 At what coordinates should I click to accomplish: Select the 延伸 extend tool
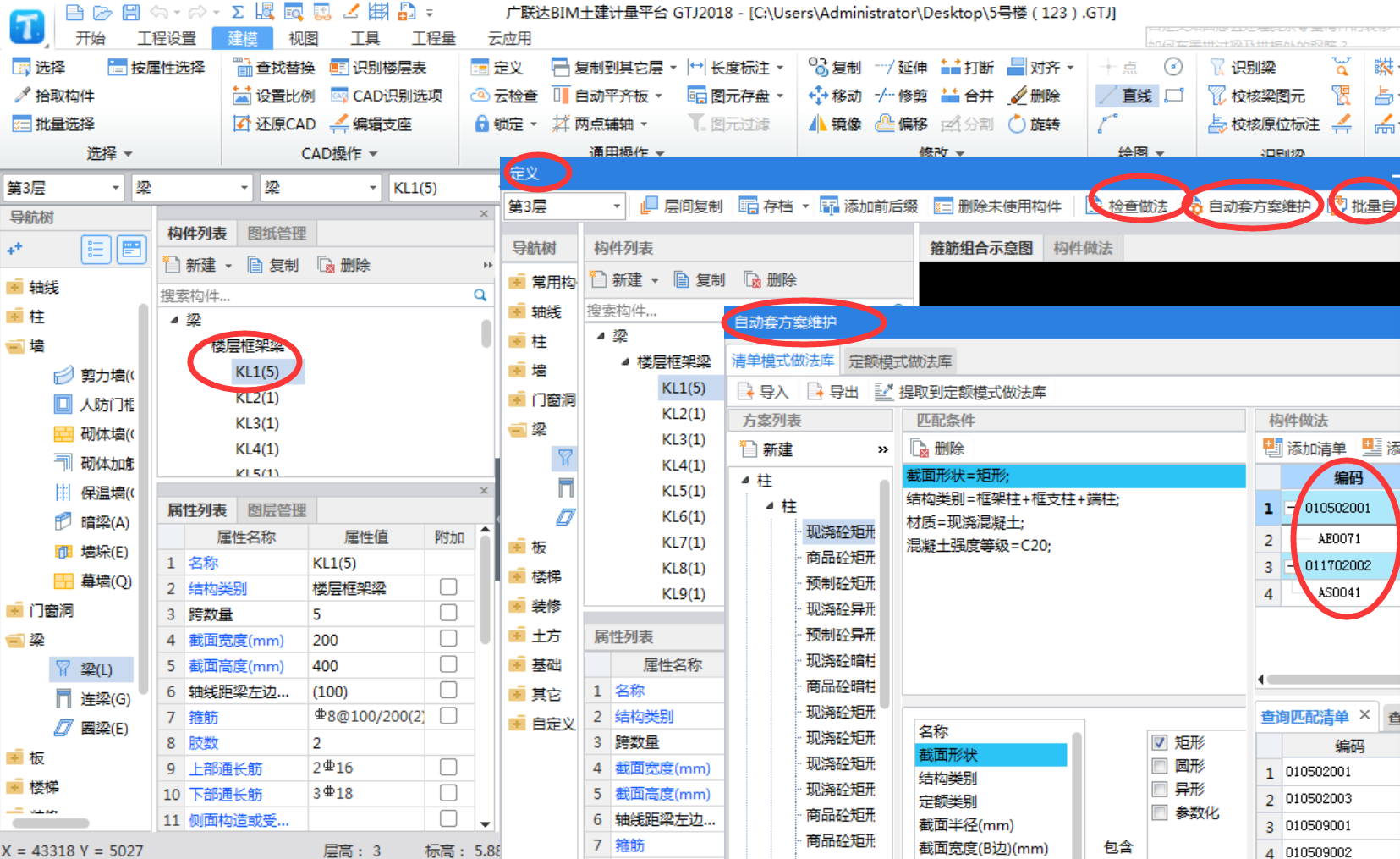tap(901, 68)
